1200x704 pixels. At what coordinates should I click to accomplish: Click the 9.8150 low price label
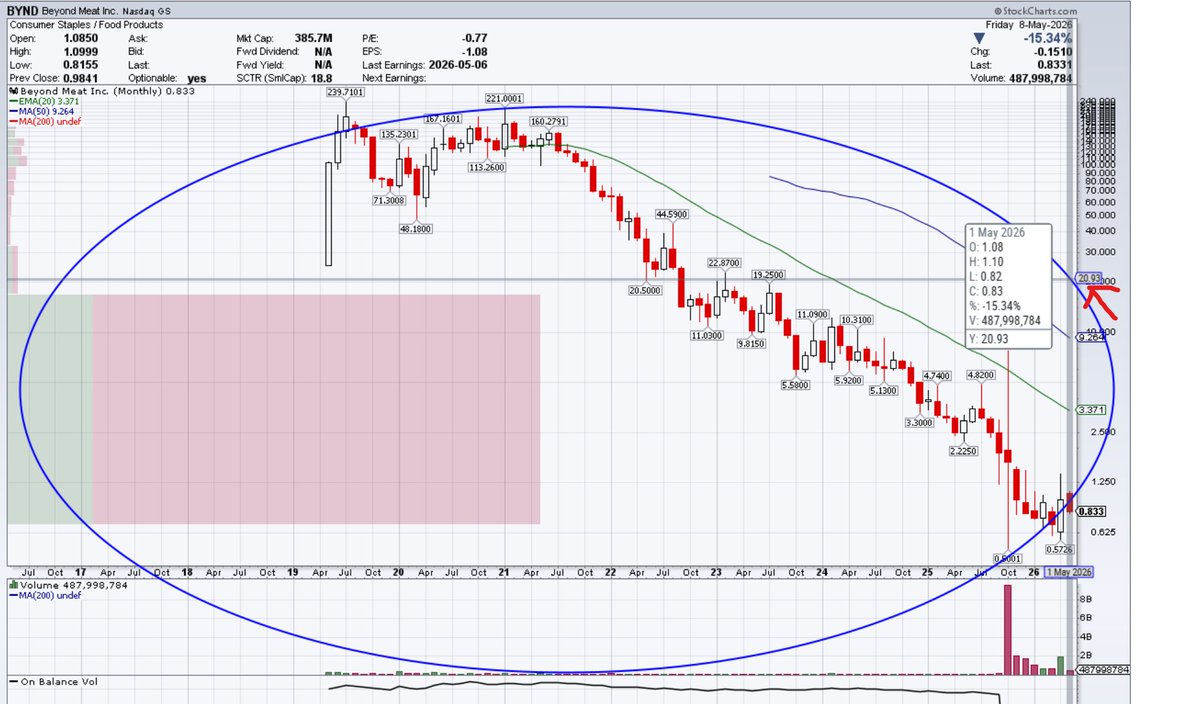pyautogui.click(x=751, y=343)
